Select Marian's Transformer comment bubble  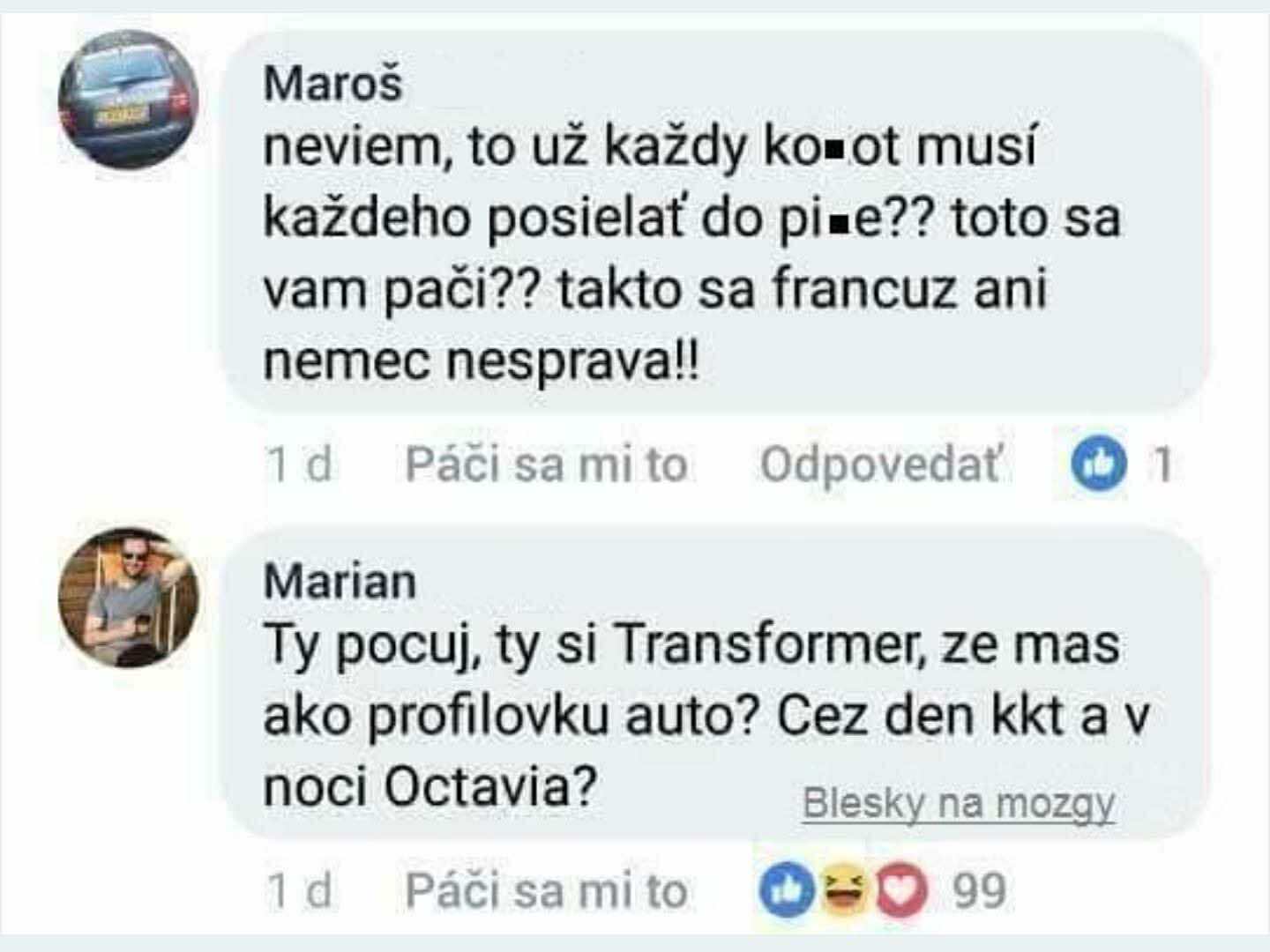[716, 683]
